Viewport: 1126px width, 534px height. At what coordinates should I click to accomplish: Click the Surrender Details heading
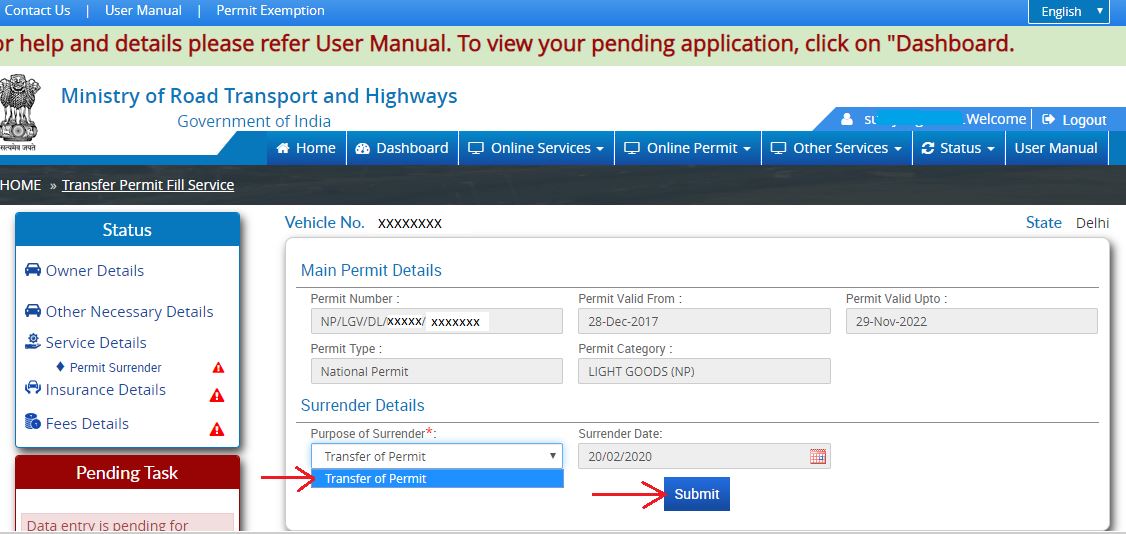tap(363, 406)
